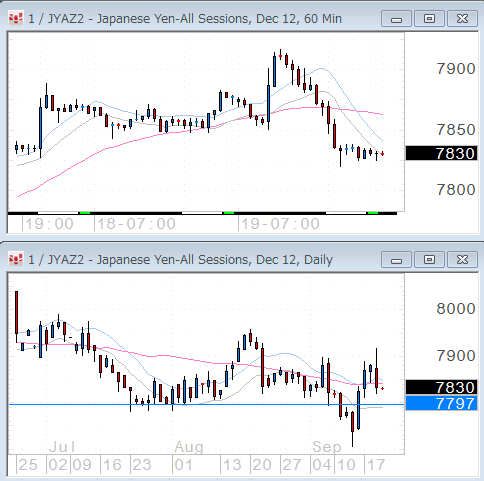The image size is (484, 481).
Task: Click the 7900 price label on 60 Min chart
Action: (x=456, y=69)
